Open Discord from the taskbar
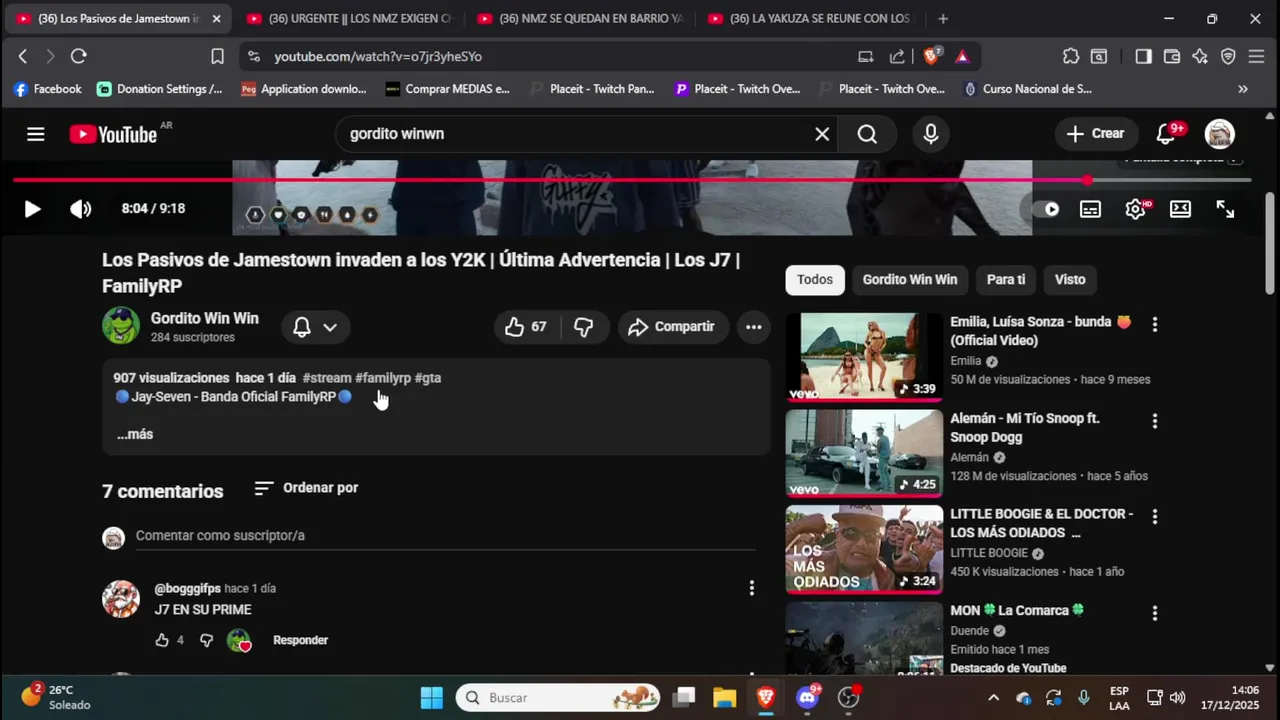The height and width of the screenshot is (720, 1280). 807,697
